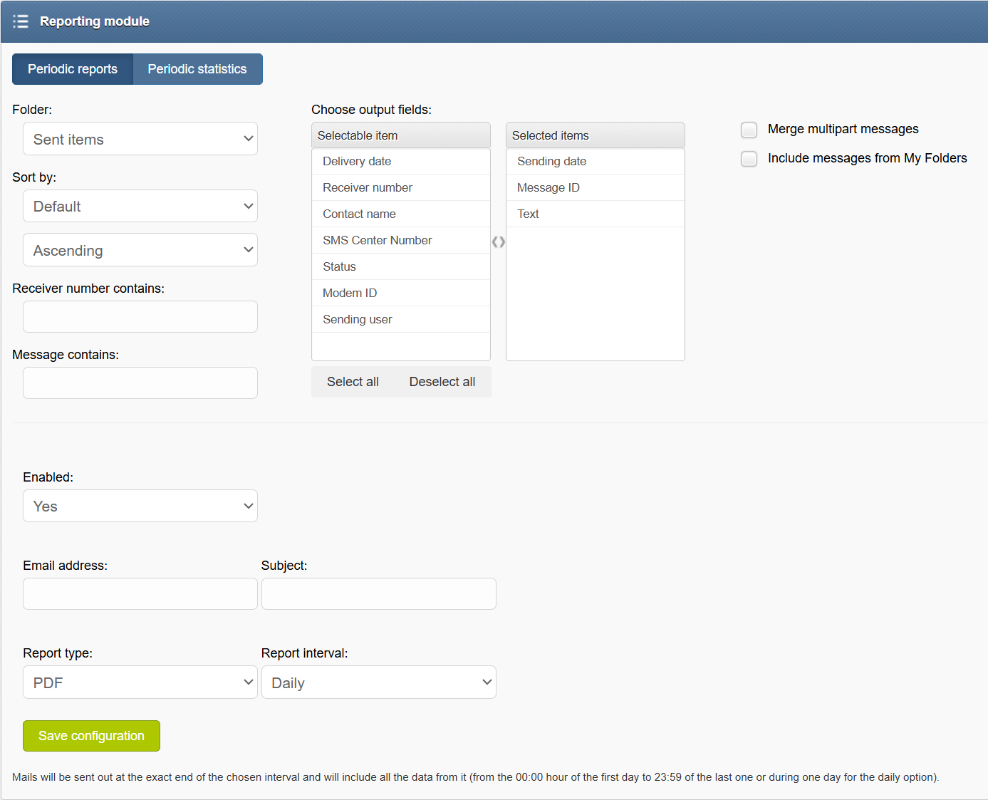Click Save configuration button
This screenshot has height=800, width=988.
pyautogui.click(x=91, y=736)
